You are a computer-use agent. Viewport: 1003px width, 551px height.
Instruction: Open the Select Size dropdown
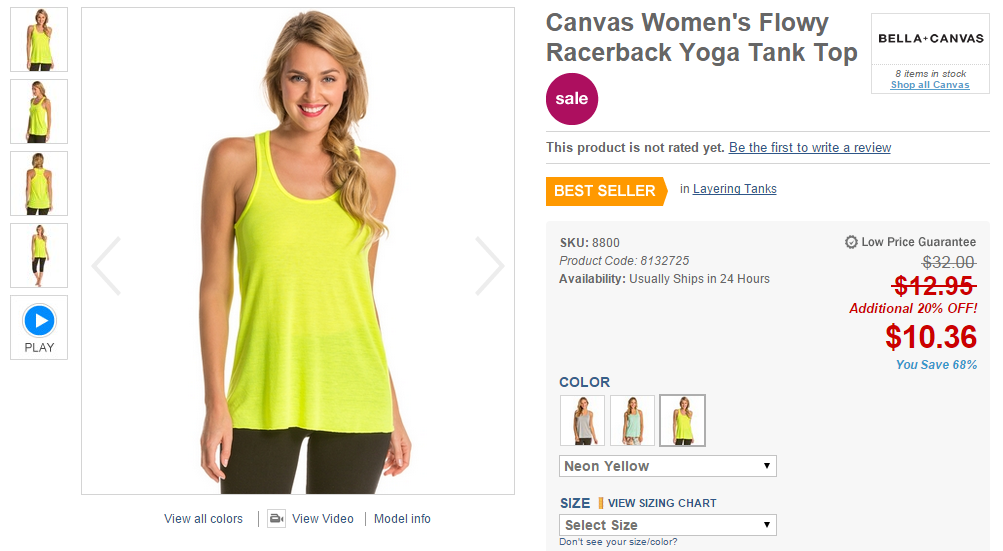pyautogui.click(x=668, y=525)
